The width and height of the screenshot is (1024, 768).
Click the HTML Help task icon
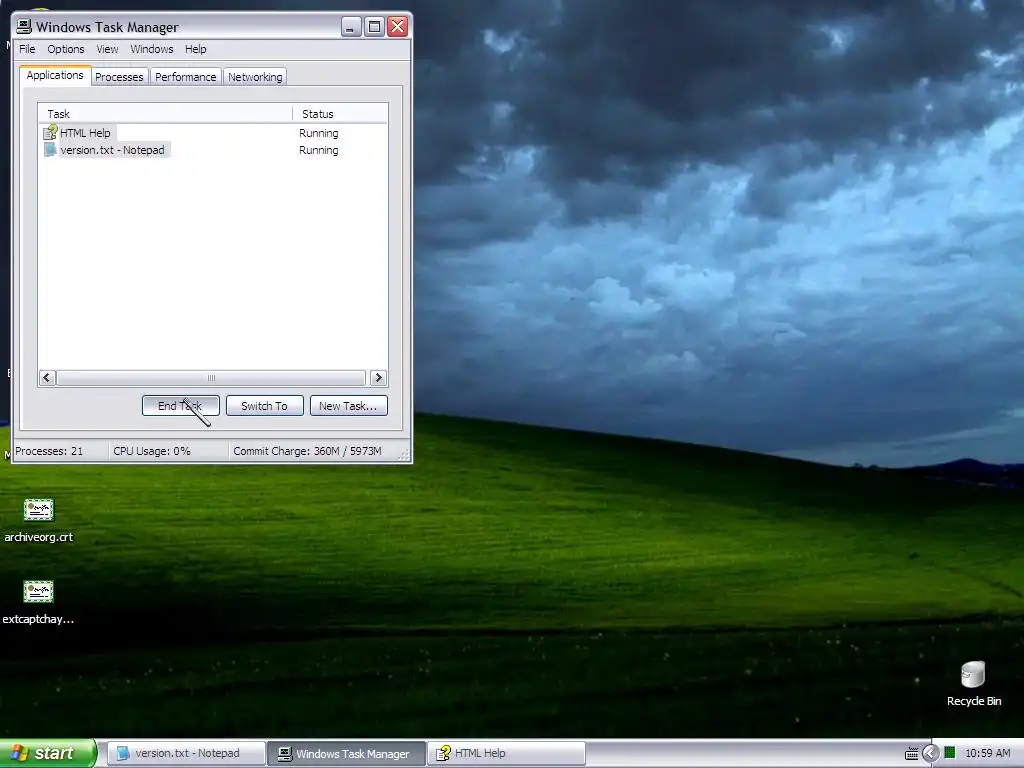click(x=50, y=133)
